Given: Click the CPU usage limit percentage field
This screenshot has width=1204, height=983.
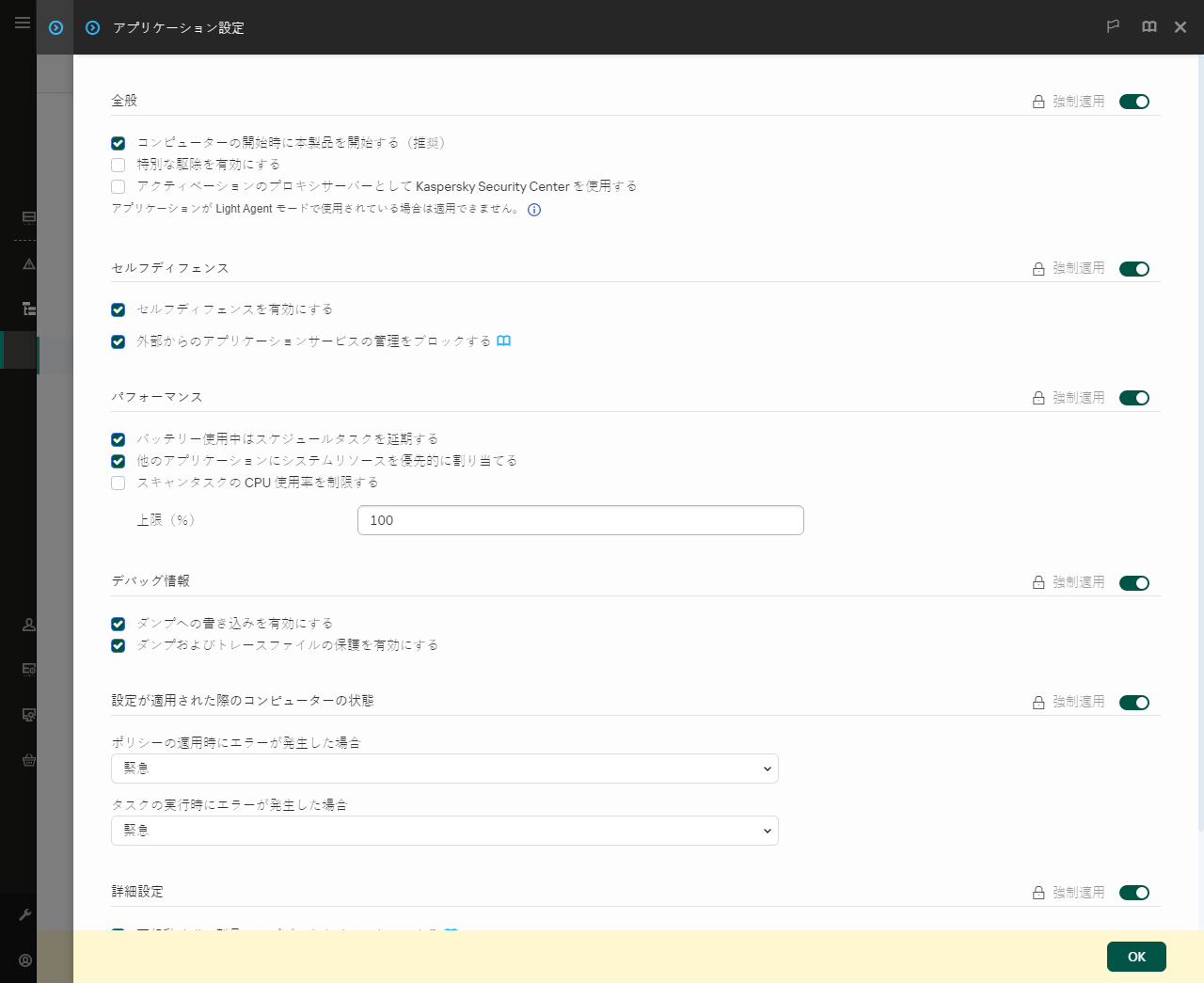Looking at the screenshot, I should (580, 519).
